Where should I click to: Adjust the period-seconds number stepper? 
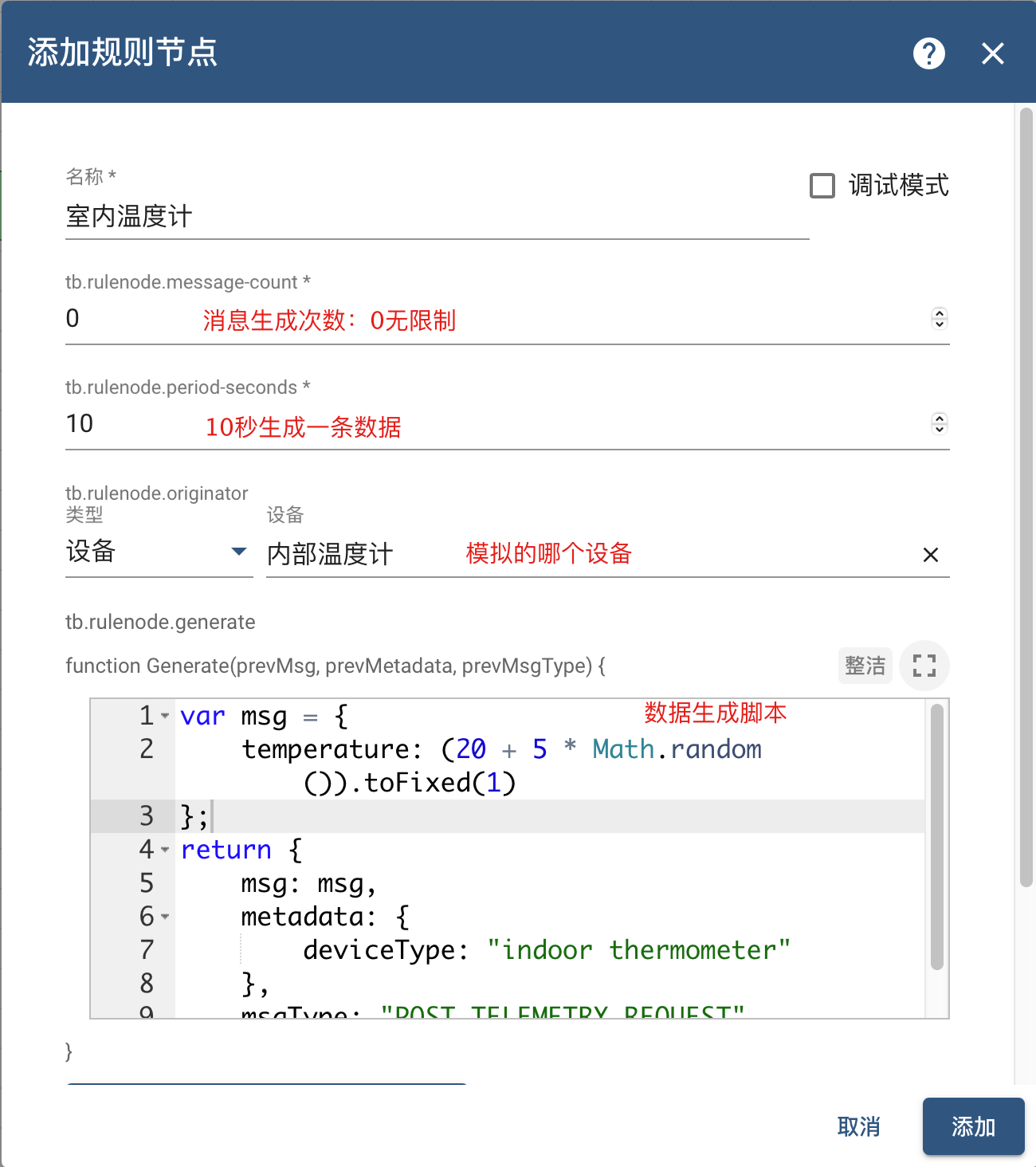(x=940, y=423)
